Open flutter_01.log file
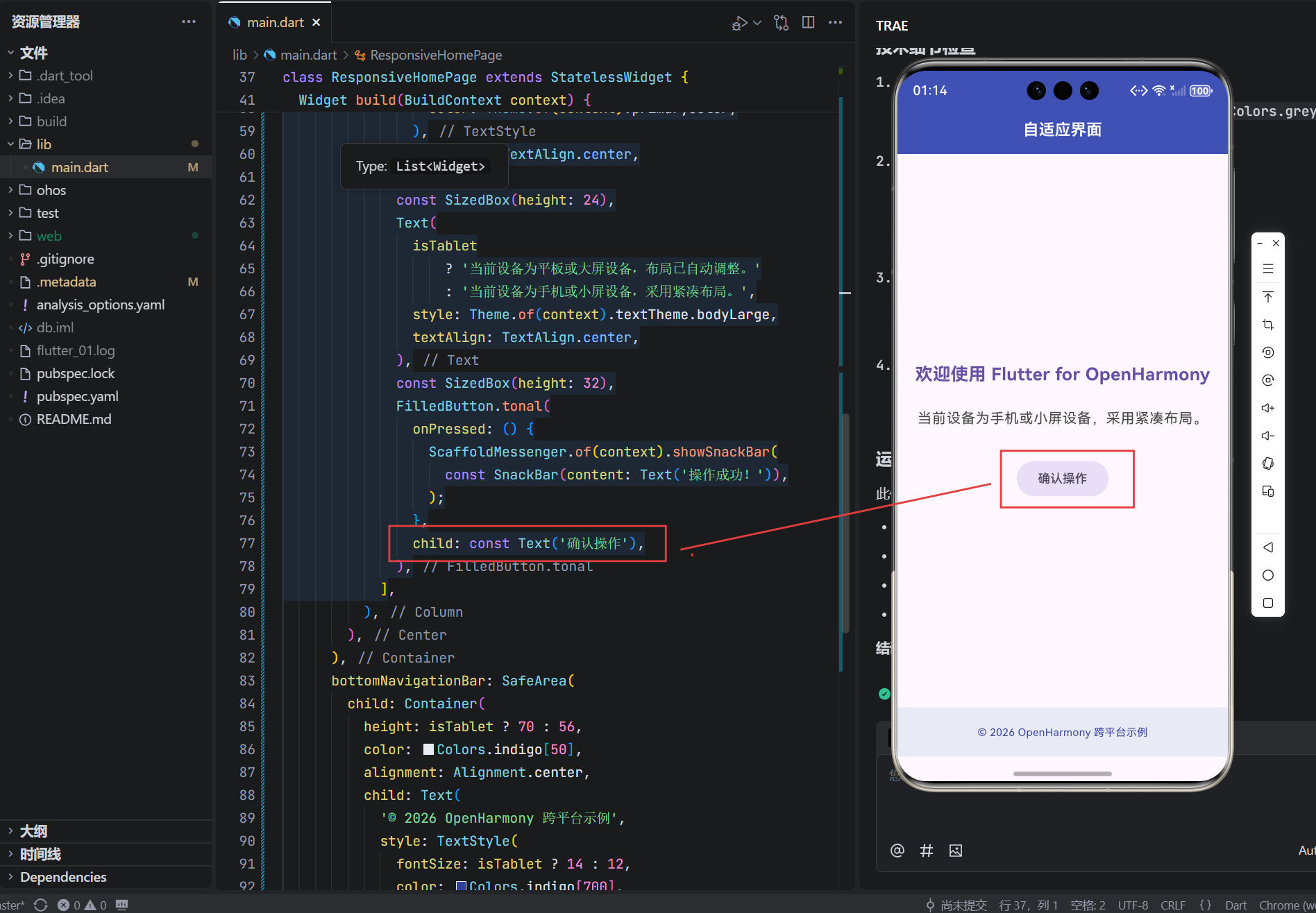 point(76,350)
